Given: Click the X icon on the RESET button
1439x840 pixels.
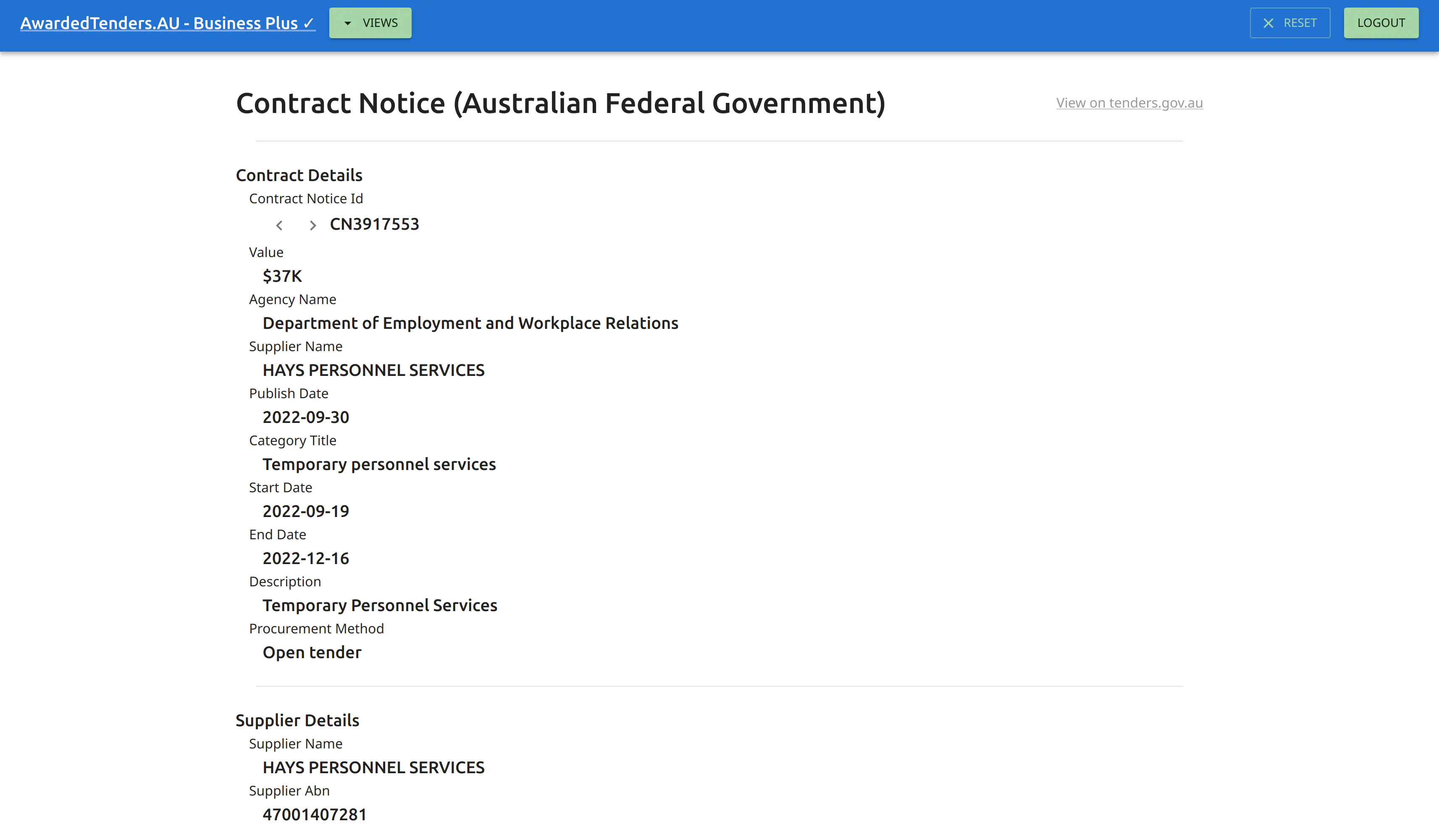Looking at the screenshot, I should (1269, 23).
